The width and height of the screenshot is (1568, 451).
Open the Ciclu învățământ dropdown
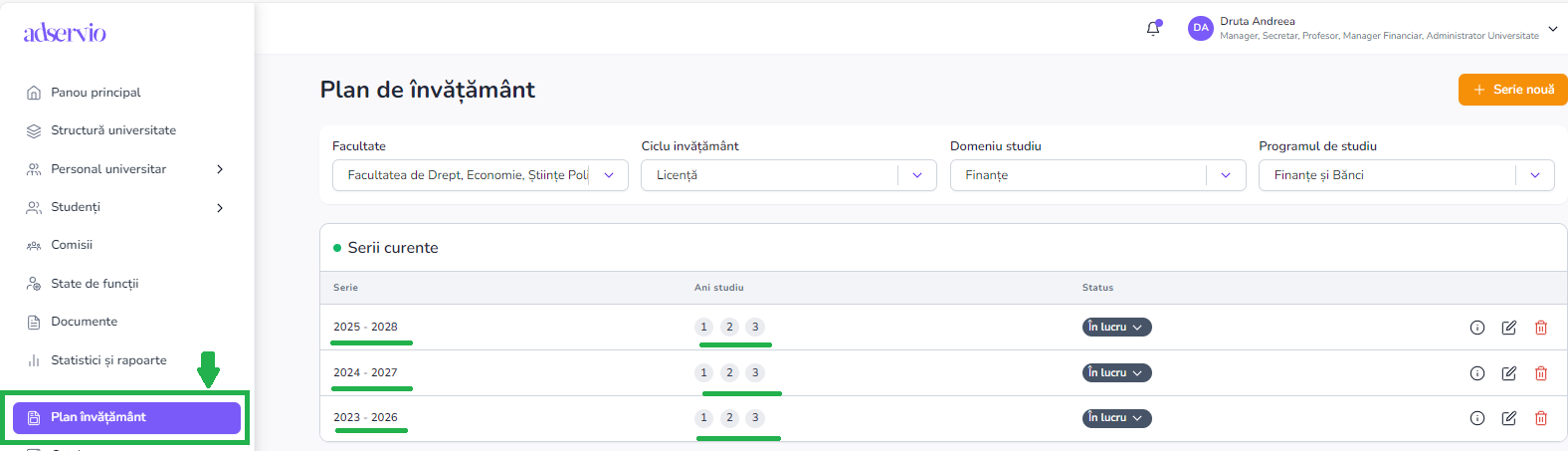coord(788,175)
